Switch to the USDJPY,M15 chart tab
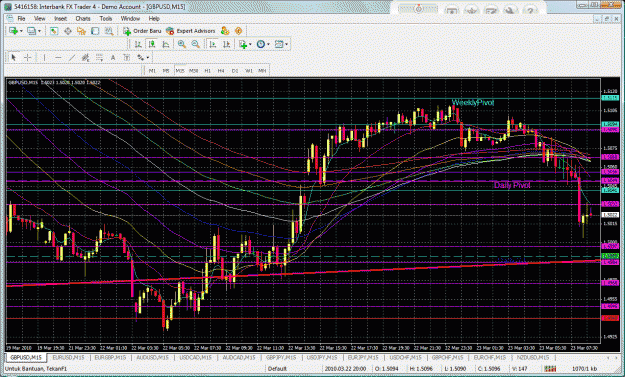 pos(322,357)
